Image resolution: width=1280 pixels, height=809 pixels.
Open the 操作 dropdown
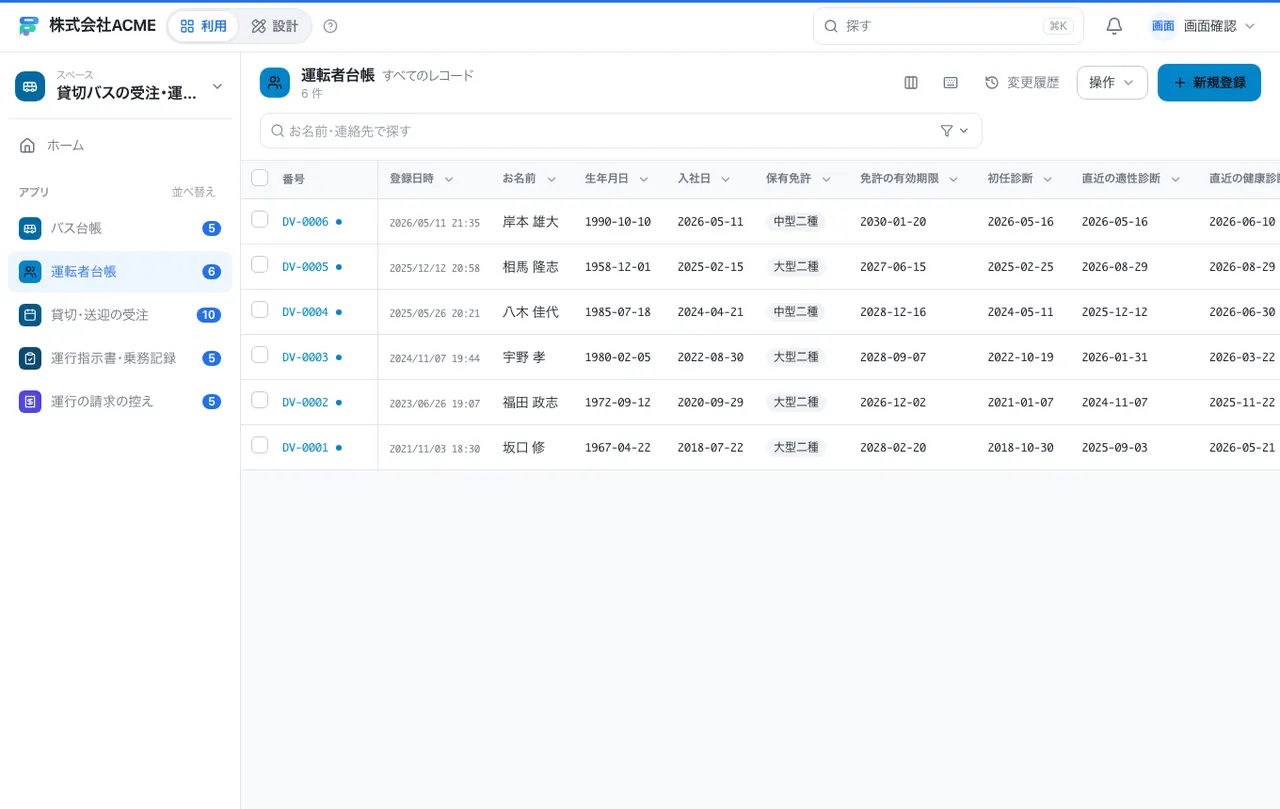(1112, 83)
